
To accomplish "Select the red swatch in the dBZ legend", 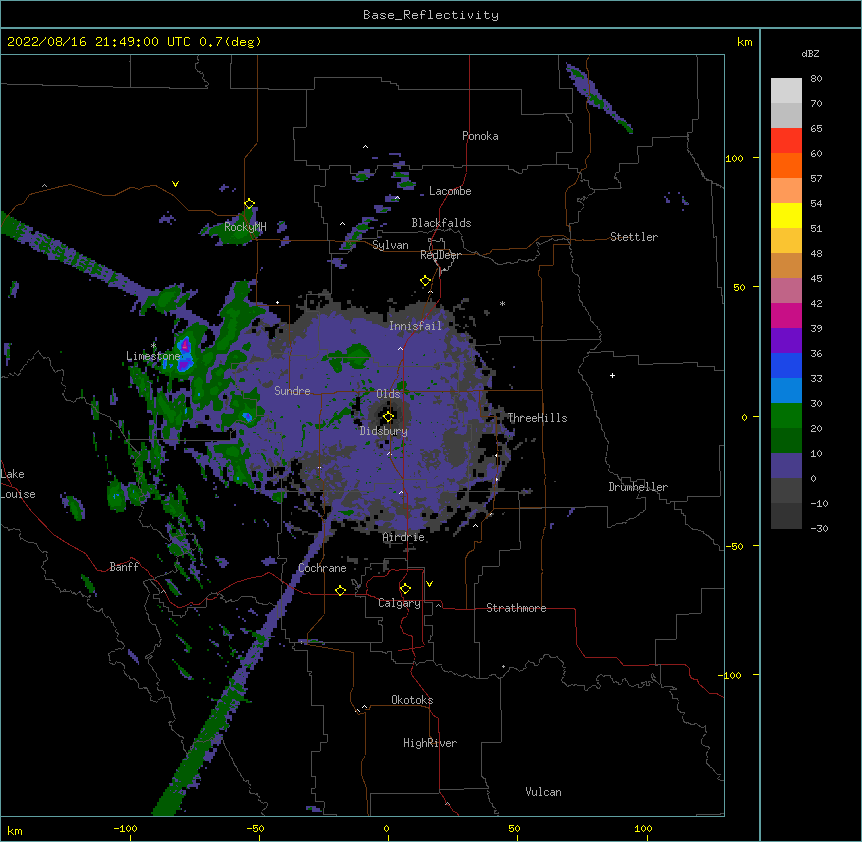I will (x=786, y=141).
